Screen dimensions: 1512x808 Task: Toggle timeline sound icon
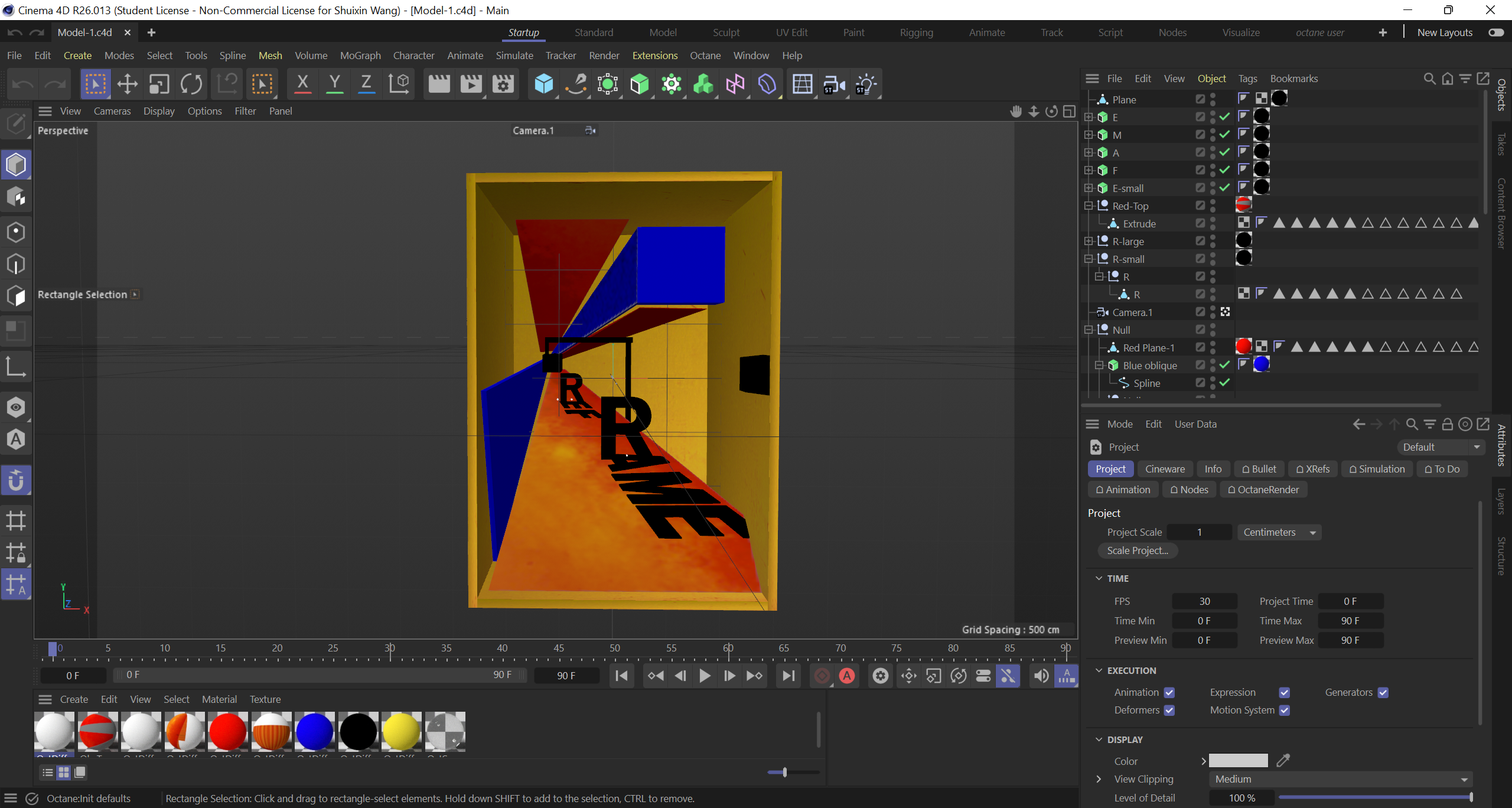pos(1041,676)
